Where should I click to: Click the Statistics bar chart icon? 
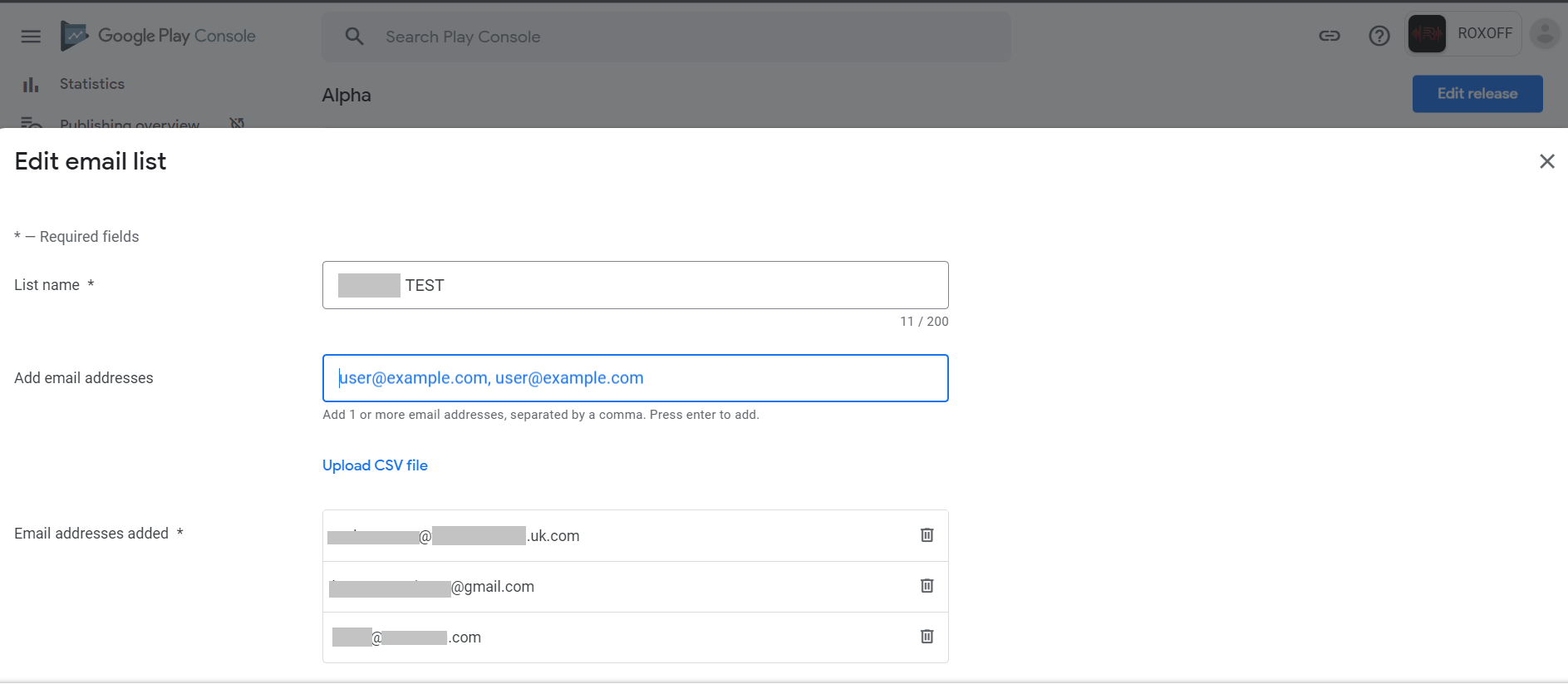tap(31, 85)
